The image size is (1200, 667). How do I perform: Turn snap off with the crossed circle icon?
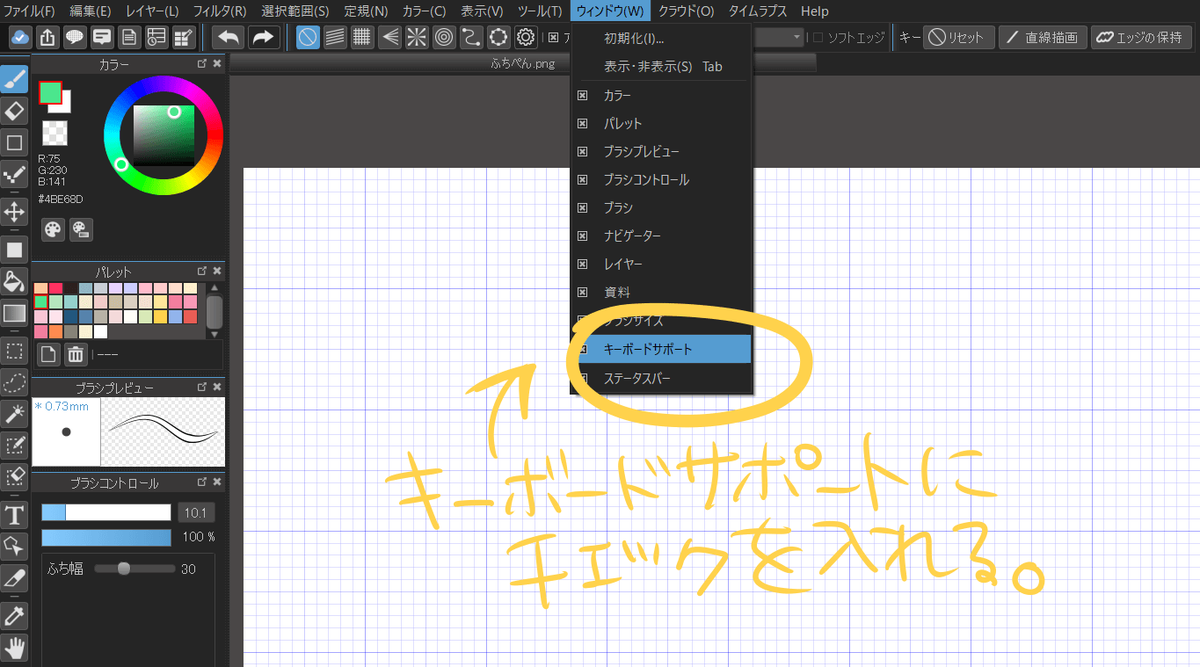coord(308,38)
